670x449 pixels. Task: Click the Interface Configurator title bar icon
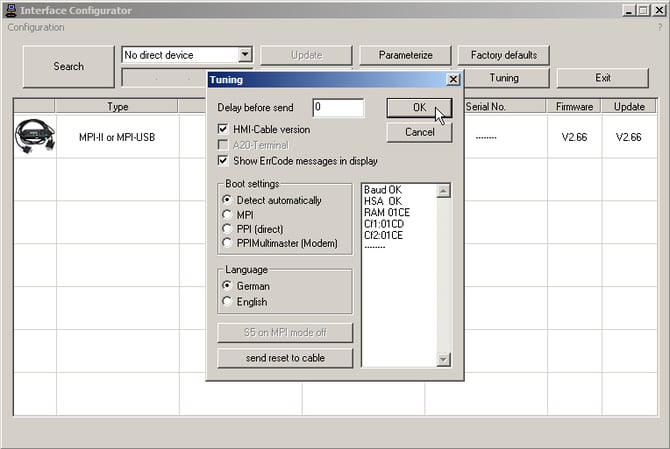pyautogui.click(x=11, y=10)
